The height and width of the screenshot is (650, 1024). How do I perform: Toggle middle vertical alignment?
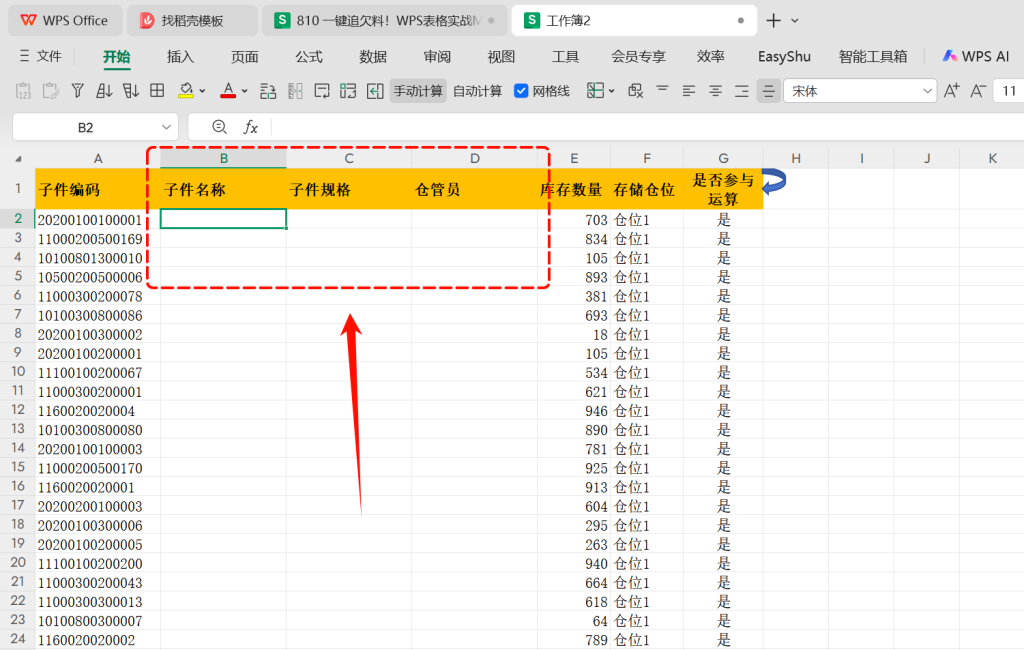(x=769, y=91)
